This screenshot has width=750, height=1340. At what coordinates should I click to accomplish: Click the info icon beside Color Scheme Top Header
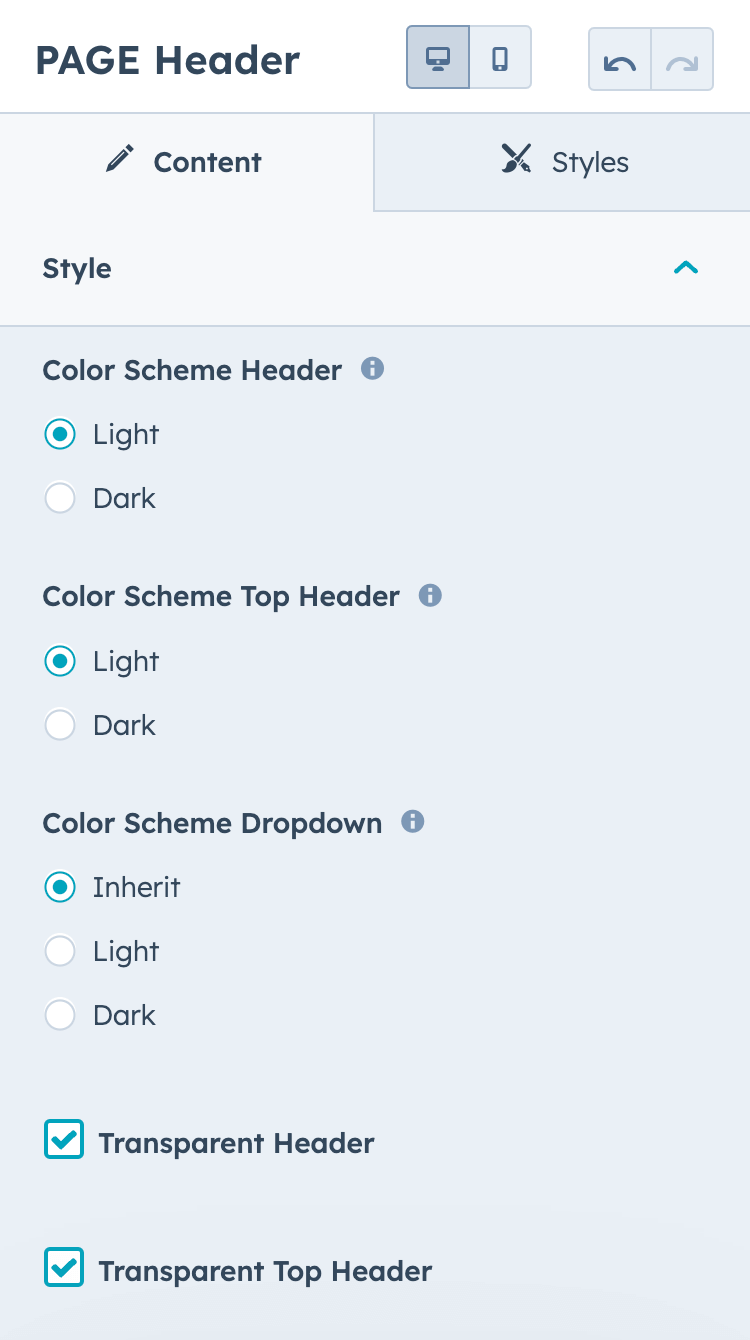pyautogui.click(x=431, y=595)
